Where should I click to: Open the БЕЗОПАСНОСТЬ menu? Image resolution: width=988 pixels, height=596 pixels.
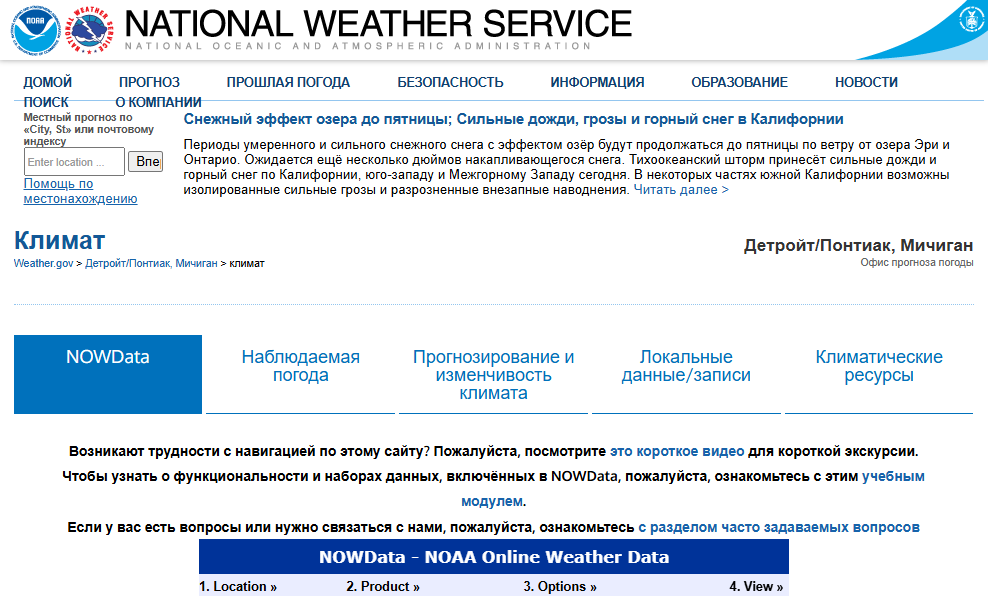coord(451,82)
